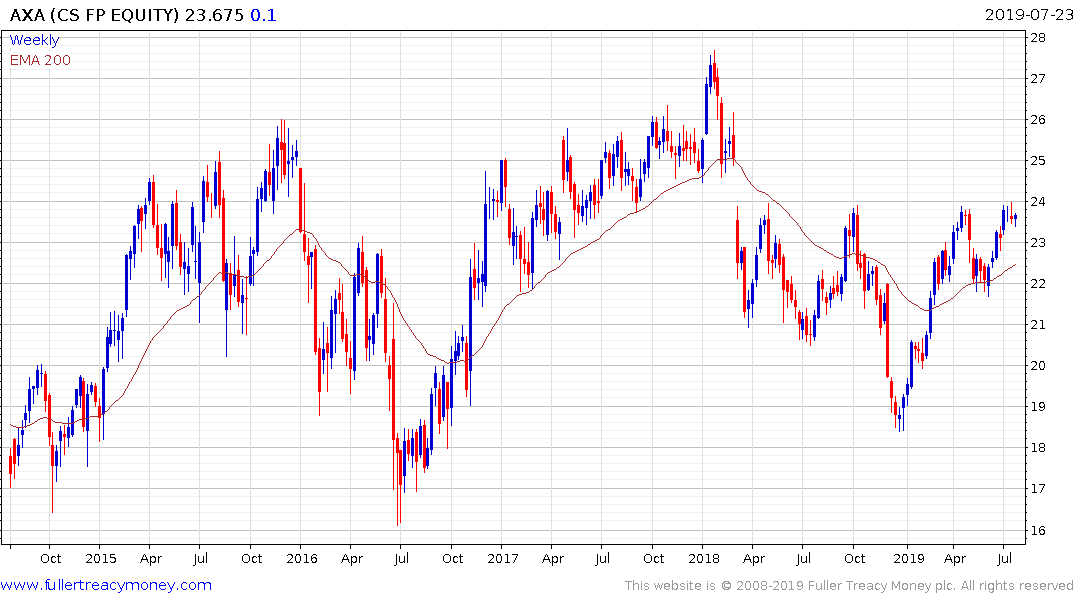Click the '18' price axis label
Image resolution: width=1075 pixels, height=600 pixels.
coord(1038,448)
